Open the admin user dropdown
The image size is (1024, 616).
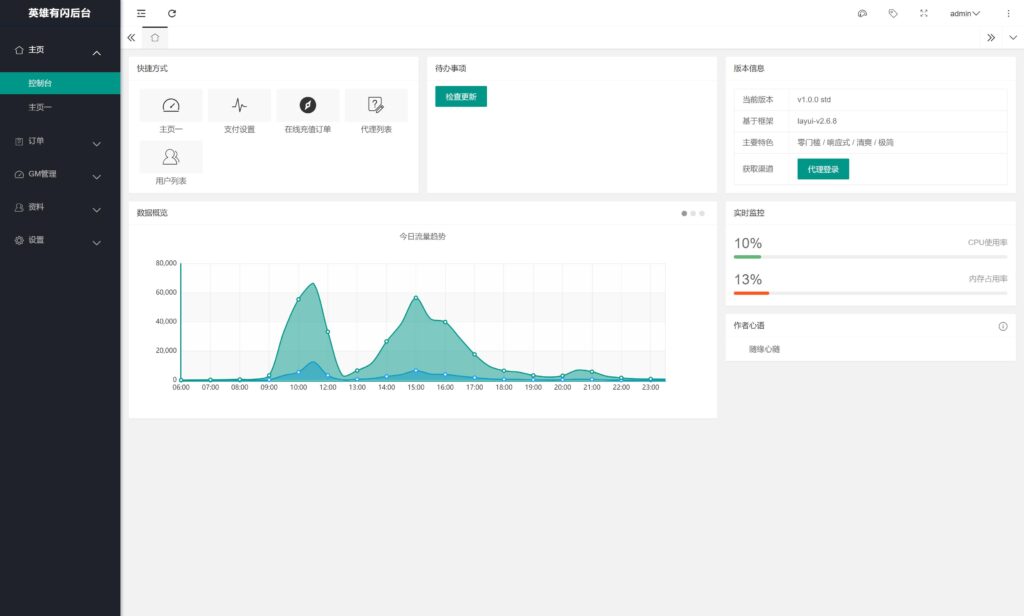click(964, 13)
